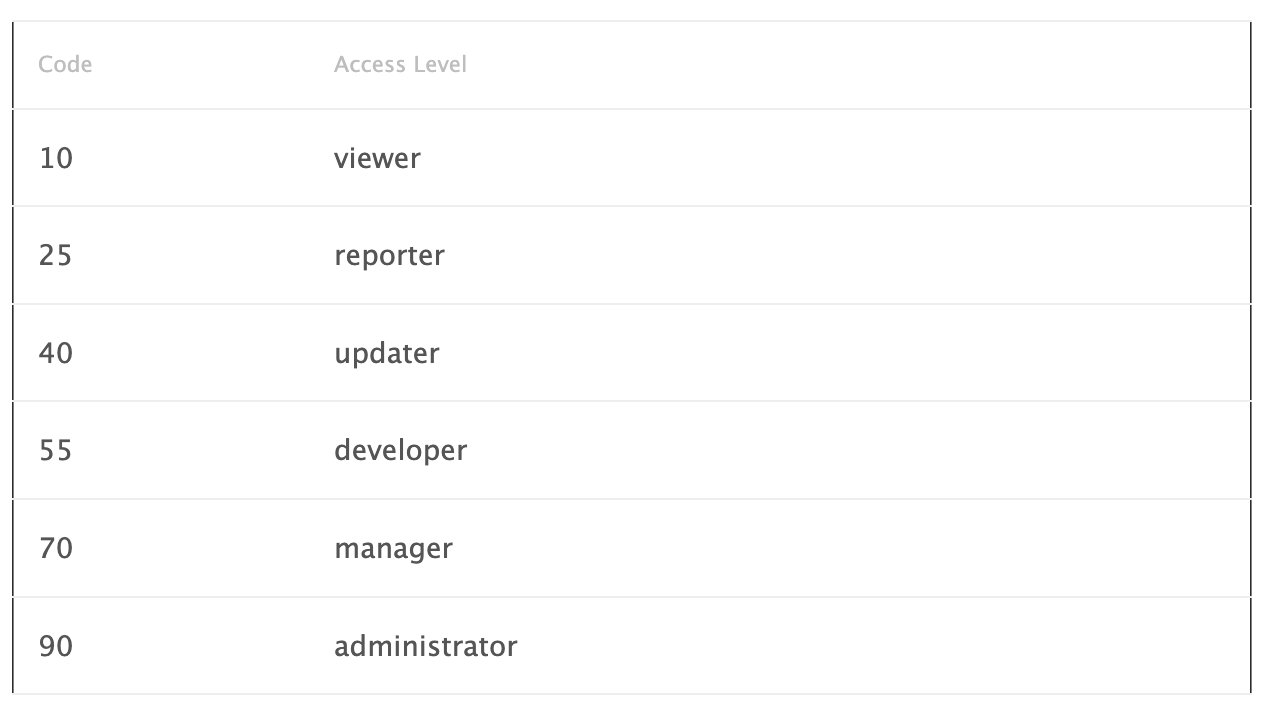Select the manager access level

pos(393,549)
